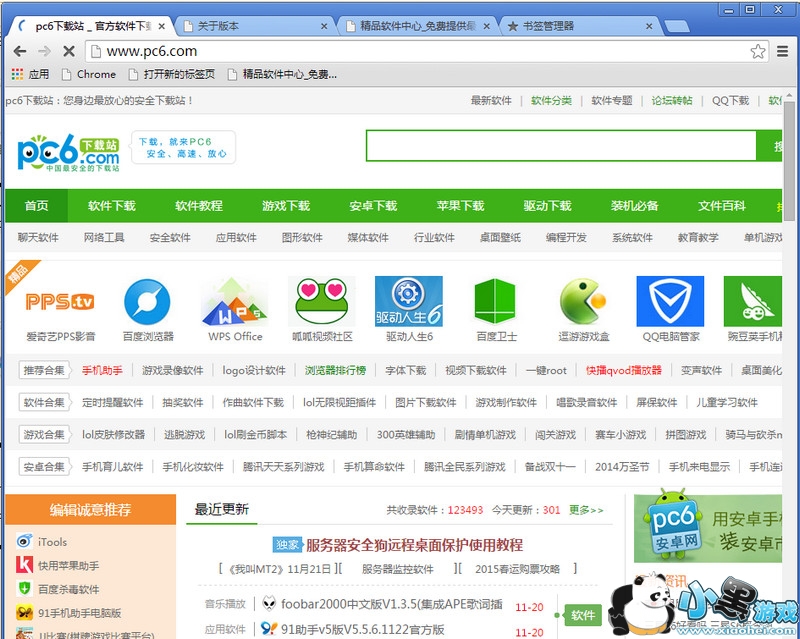Close the 书签管理器 tab
The height and width of the screenshot is (639, 800).
tap(649, 26)
